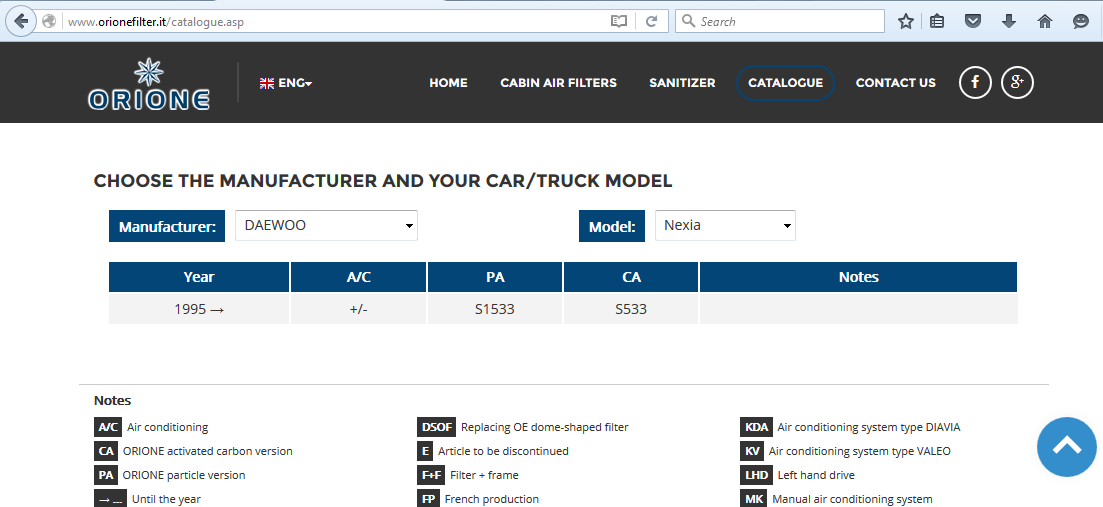Viewport: 1103px width, 507px height.
Task: Go back with the browser back arrow
Action: coord(20,21)
